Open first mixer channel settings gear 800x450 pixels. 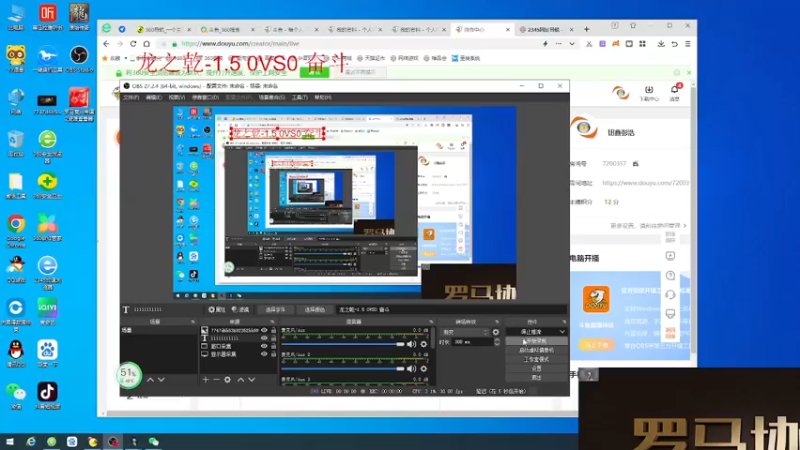(x=423, y=344)
